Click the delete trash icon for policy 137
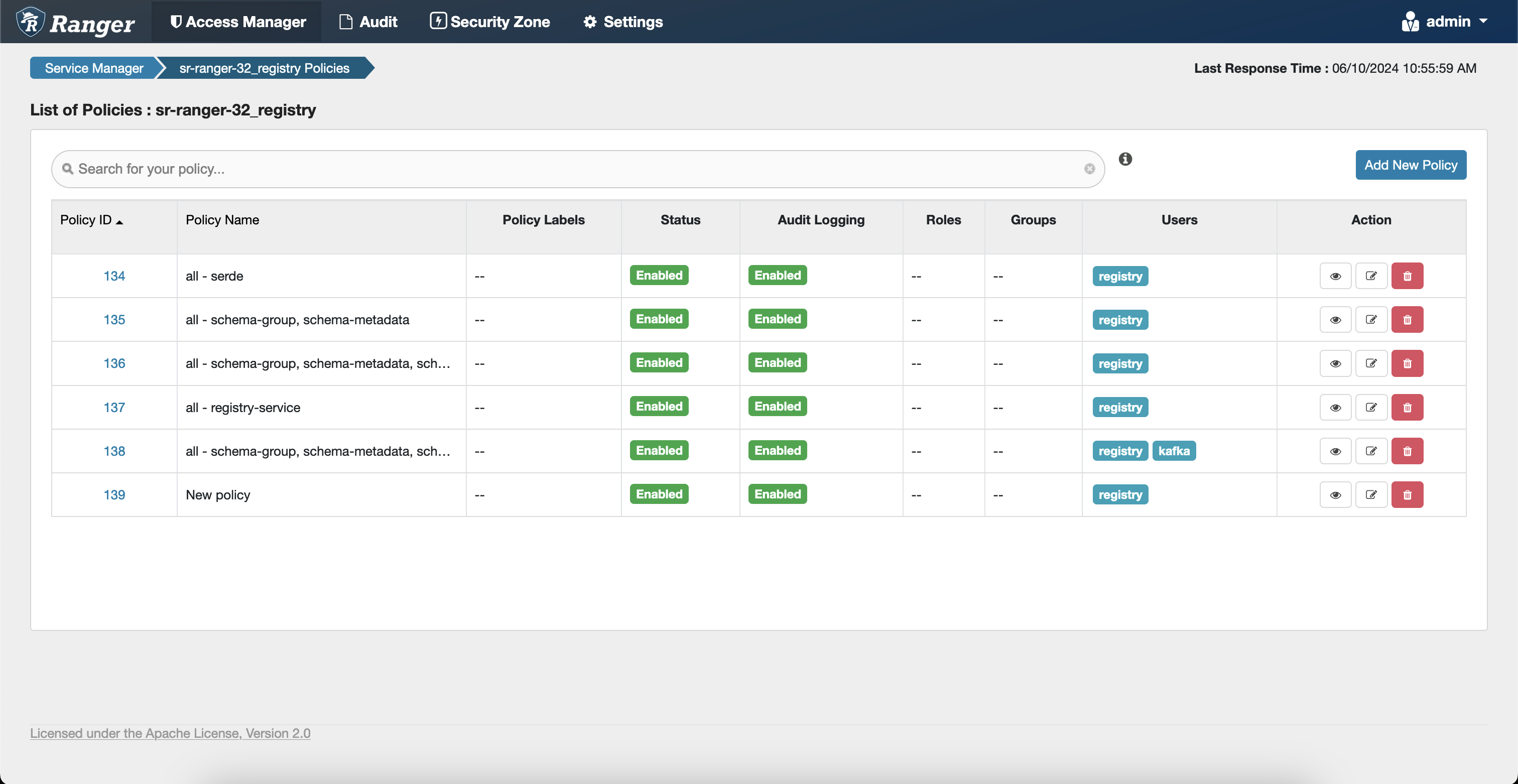The height and width of the screenshot is (784, 1518). coord(1407,407)
